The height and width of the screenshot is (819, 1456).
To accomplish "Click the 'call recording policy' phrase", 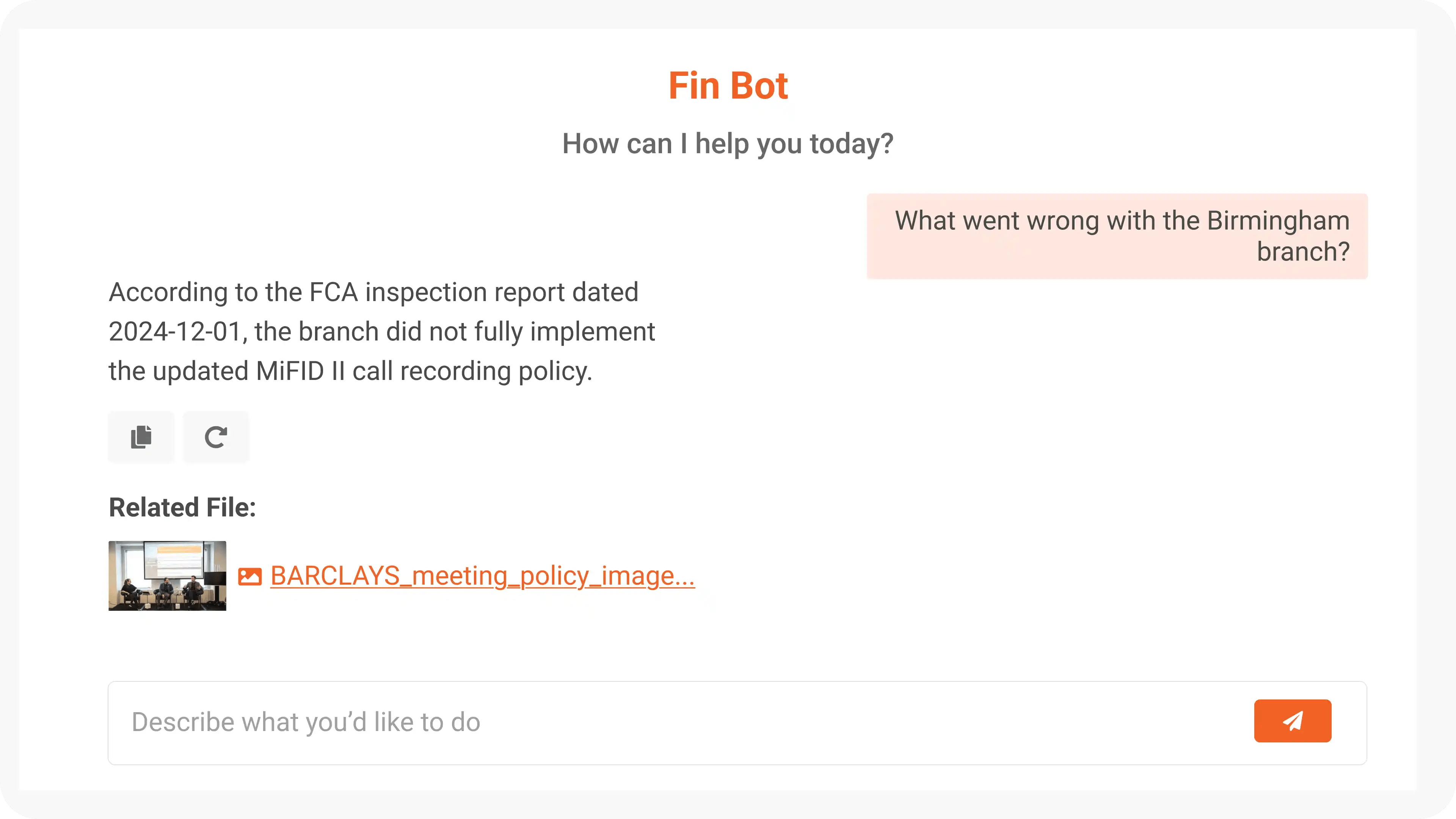I will [x=472, y=371].
